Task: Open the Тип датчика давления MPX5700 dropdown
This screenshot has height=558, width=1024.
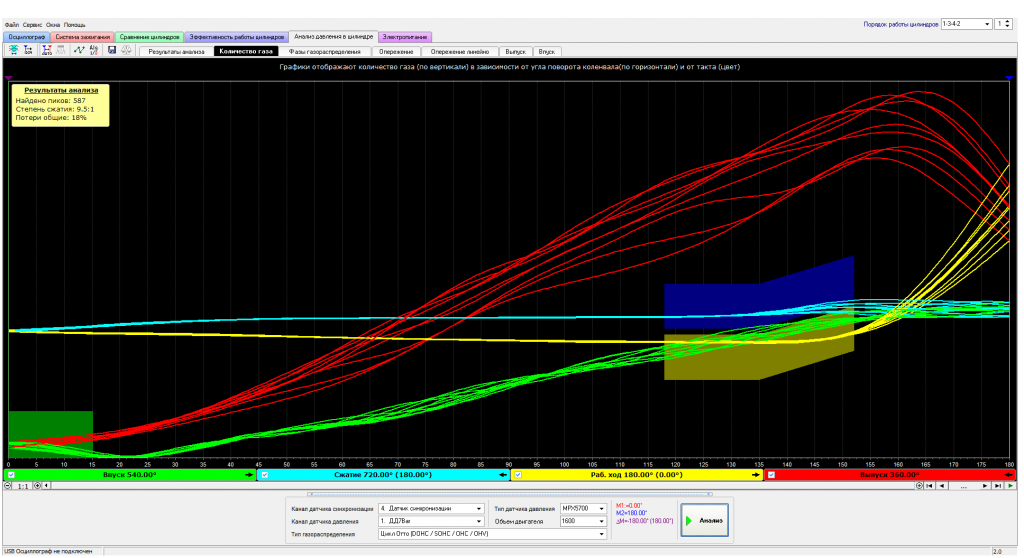Action: (583, 508)
